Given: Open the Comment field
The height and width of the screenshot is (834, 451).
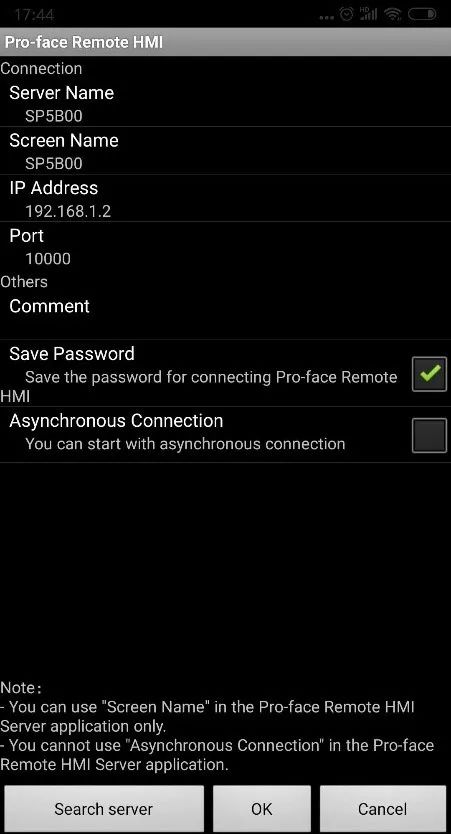Looking at the screenshot, I should [x=226, y=315].
